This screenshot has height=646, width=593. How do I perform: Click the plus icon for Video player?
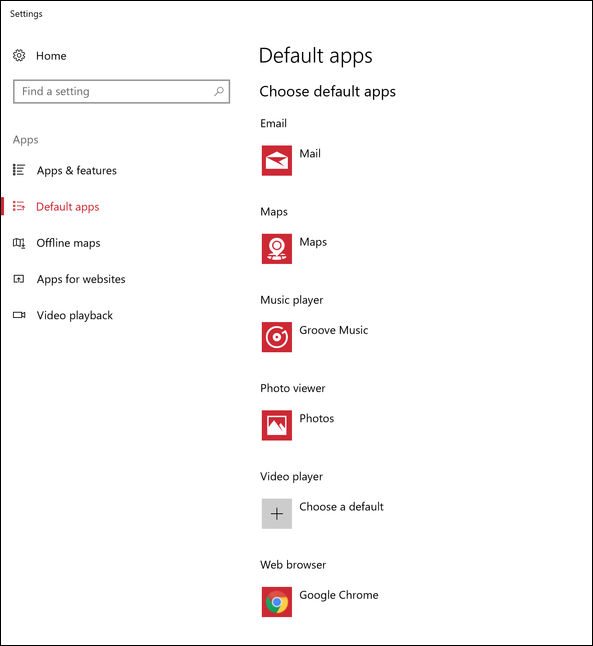[x=277, y=513]
